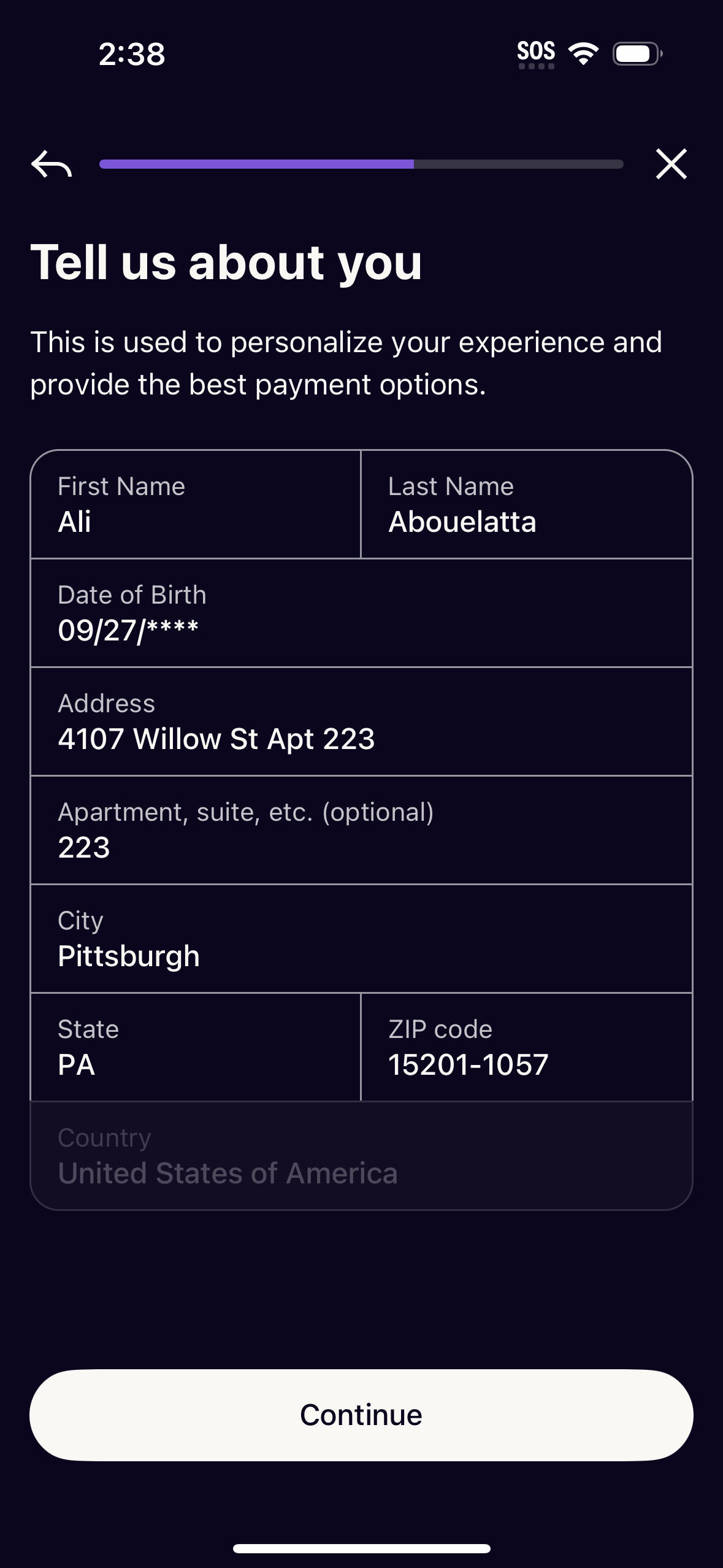Open the State selector showing PA
This screenshot has height=1568, width=723.
coord(195,1048)
